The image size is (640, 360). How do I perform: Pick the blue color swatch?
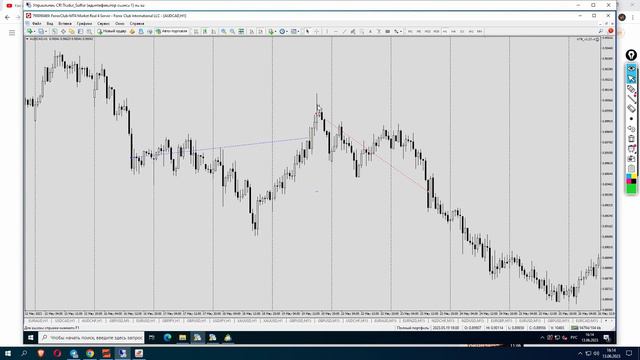point(629,176)
